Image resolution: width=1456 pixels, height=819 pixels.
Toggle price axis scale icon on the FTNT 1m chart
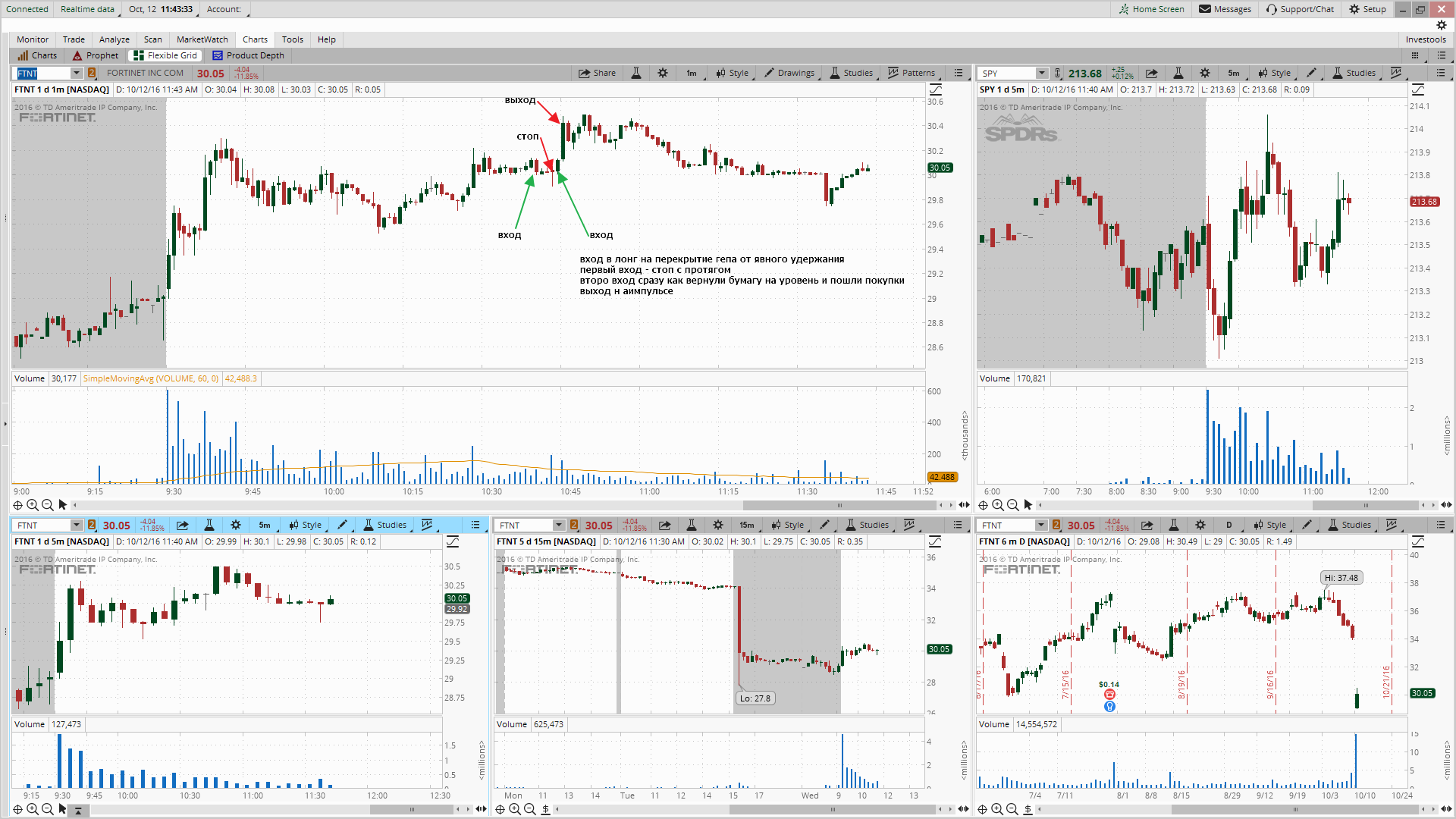(935, 89)
